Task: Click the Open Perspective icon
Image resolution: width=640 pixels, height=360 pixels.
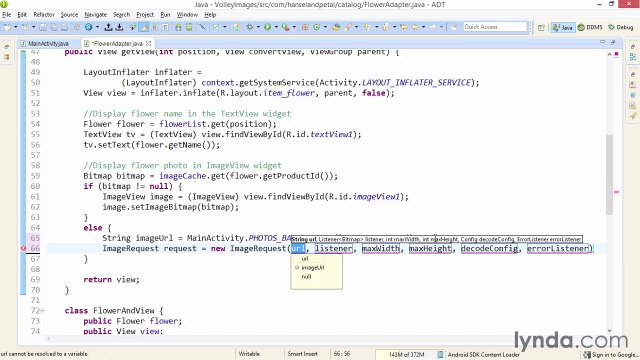Action: coord(541,27)
